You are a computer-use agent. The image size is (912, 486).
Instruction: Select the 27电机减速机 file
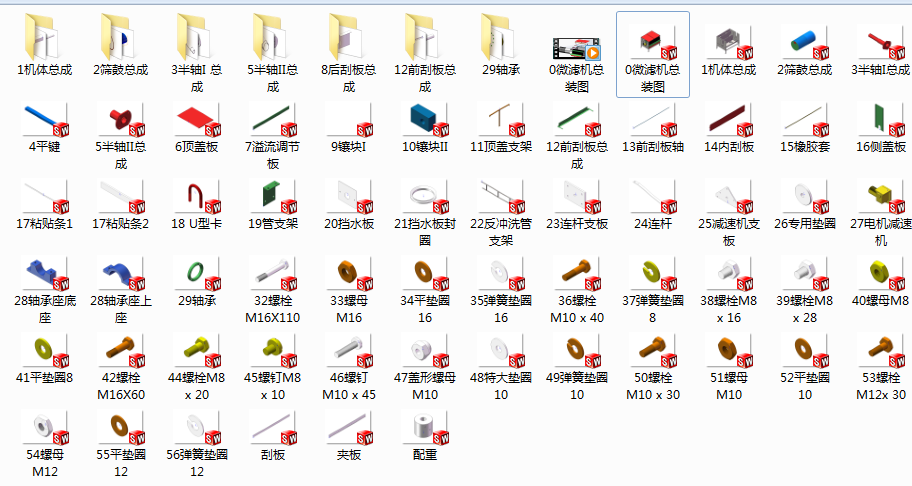[x=881, y=213]
